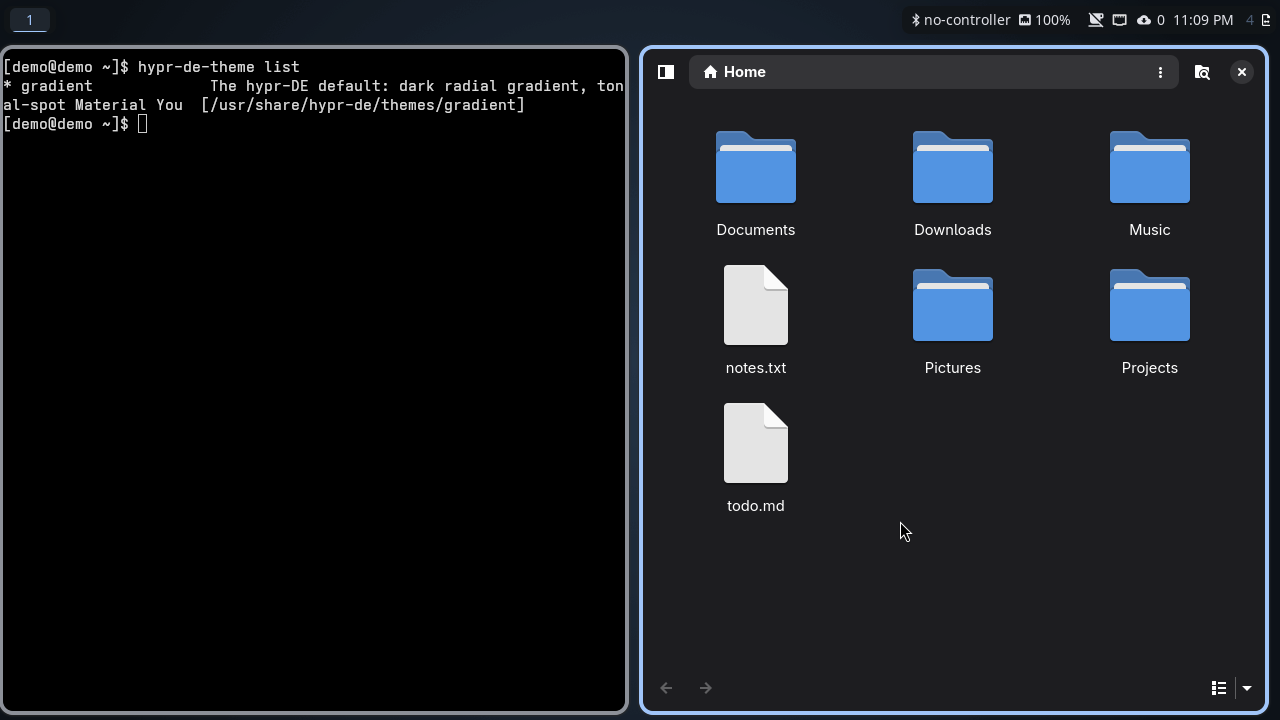Click the 11:09 PM clock
The height and width of the screenshot is (720, 1280).
[1203, 20]
